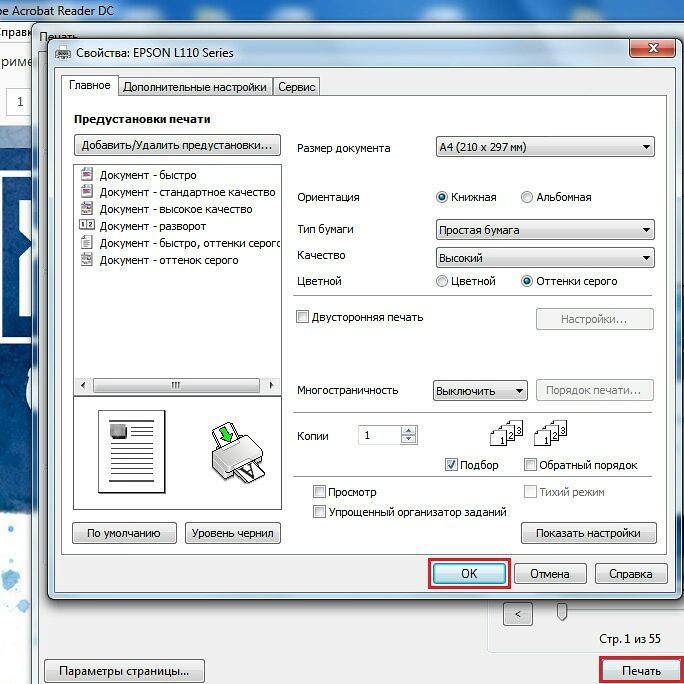Image resolution: width=684 pixels, height=684 pixels.
Task: Enable Двусторонняя печать checkbox
Action: (x=302, y=317)
